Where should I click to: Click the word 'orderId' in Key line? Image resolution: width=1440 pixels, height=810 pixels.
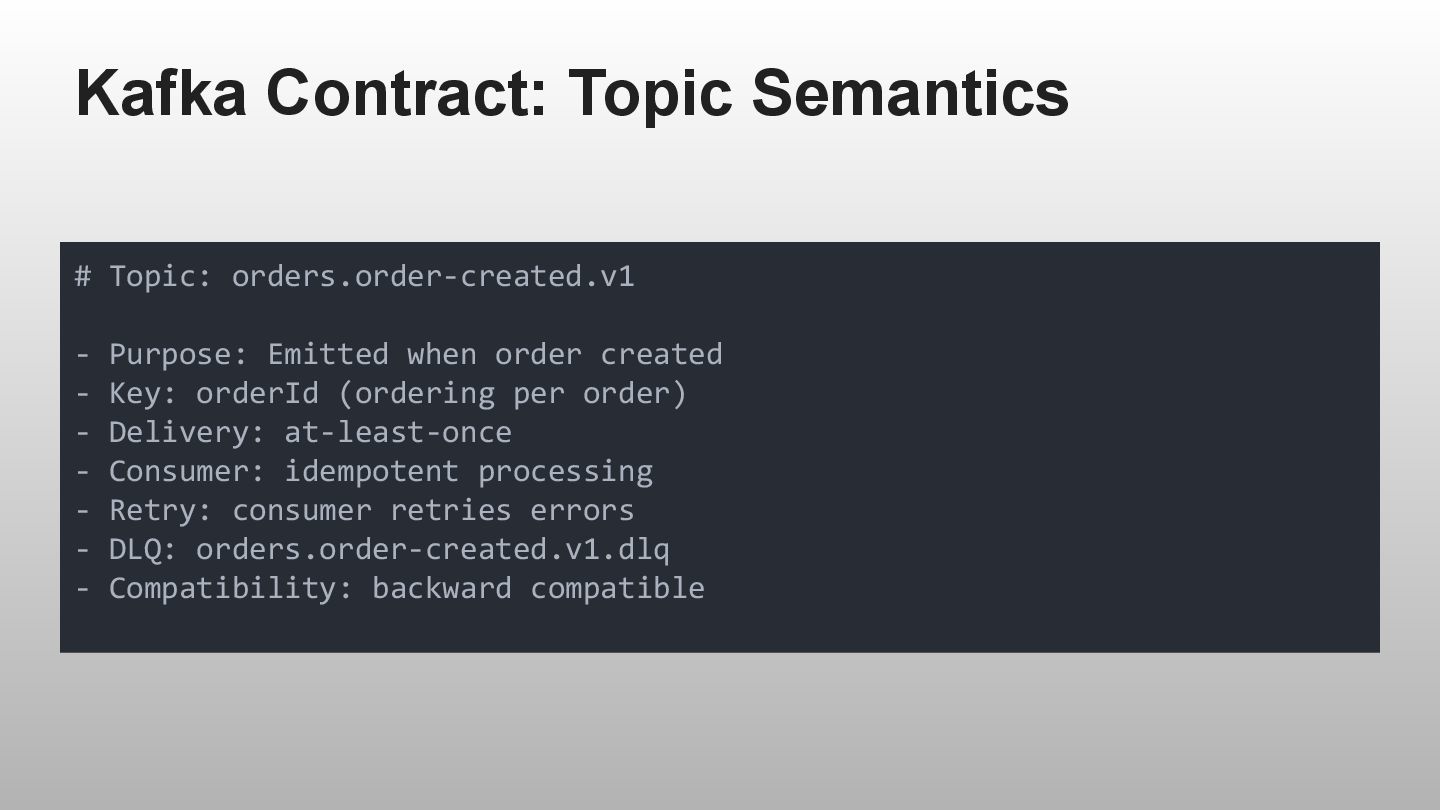click(x=257, y=393)
